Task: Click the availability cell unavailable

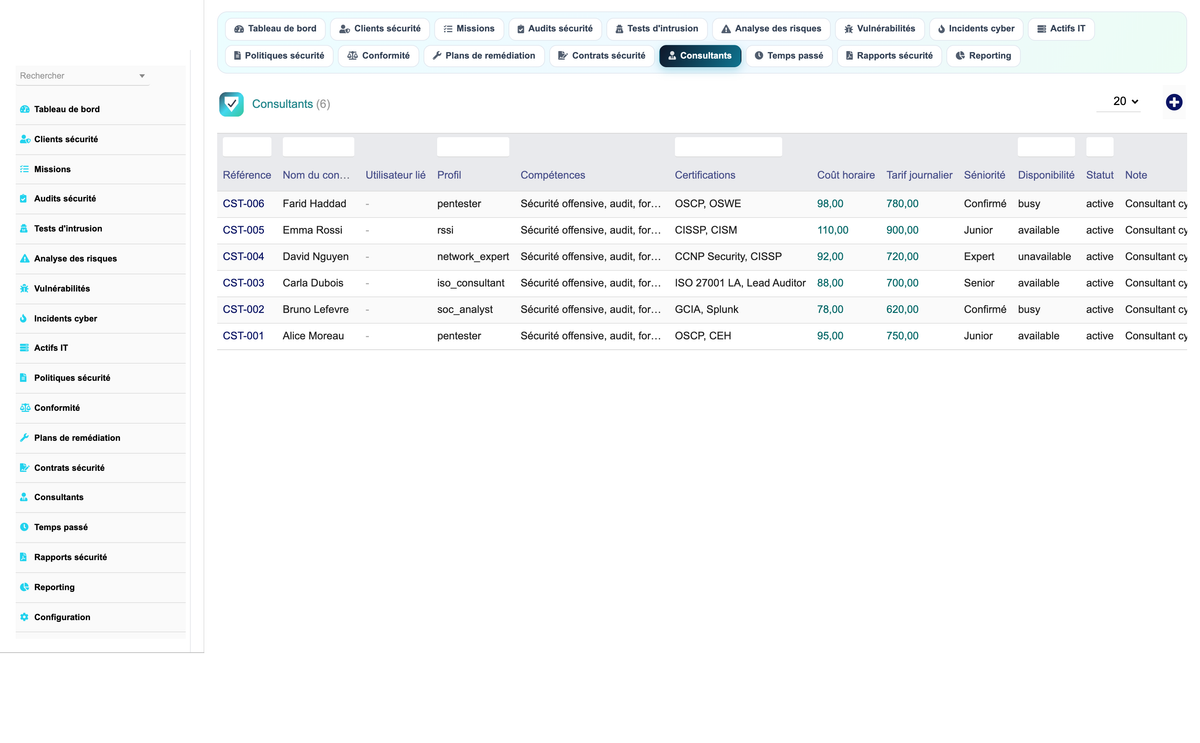Action: [1045, 257]
